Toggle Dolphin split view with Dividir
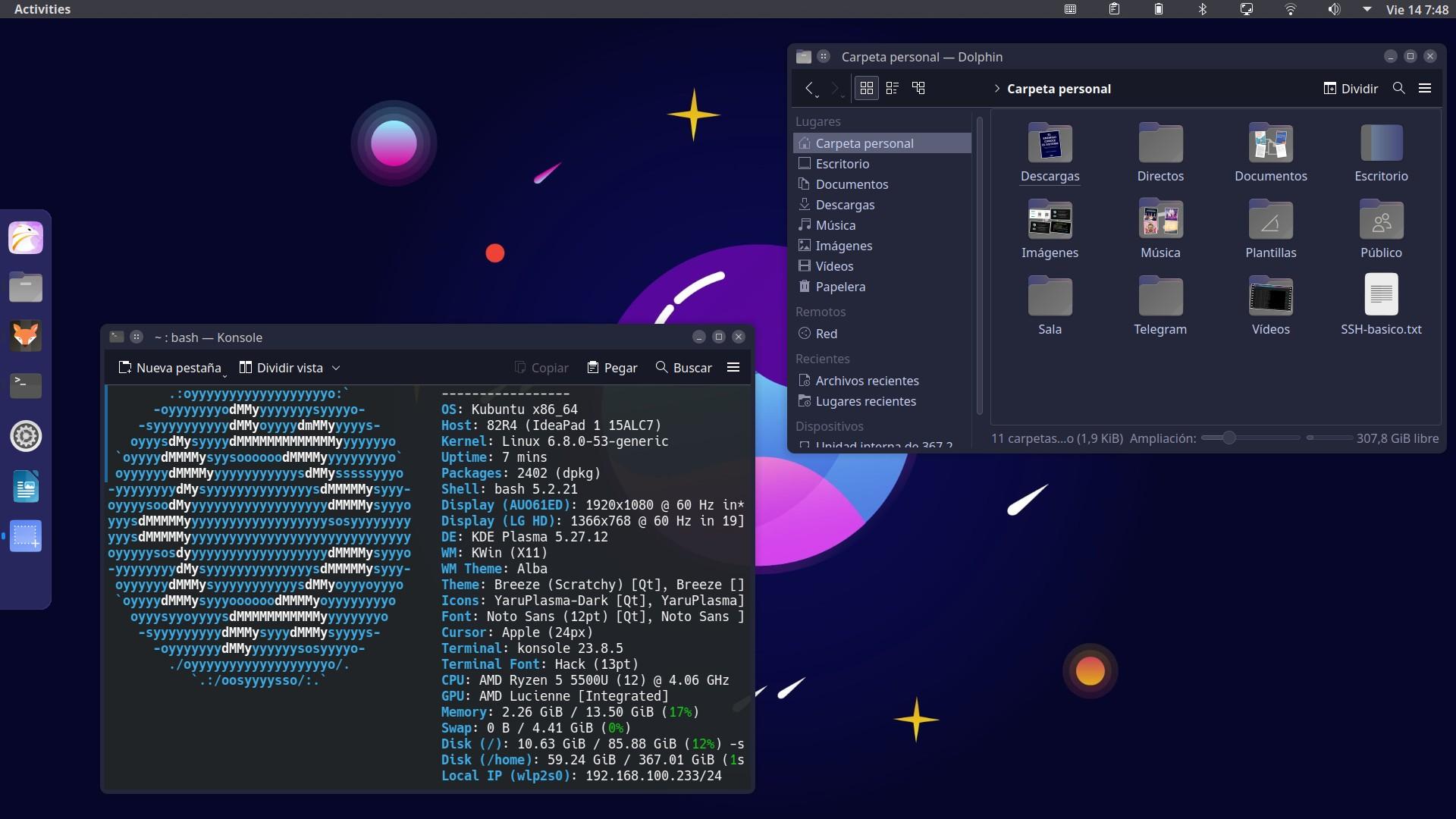Screen dimensions: 1456x819 [1351, 89]
